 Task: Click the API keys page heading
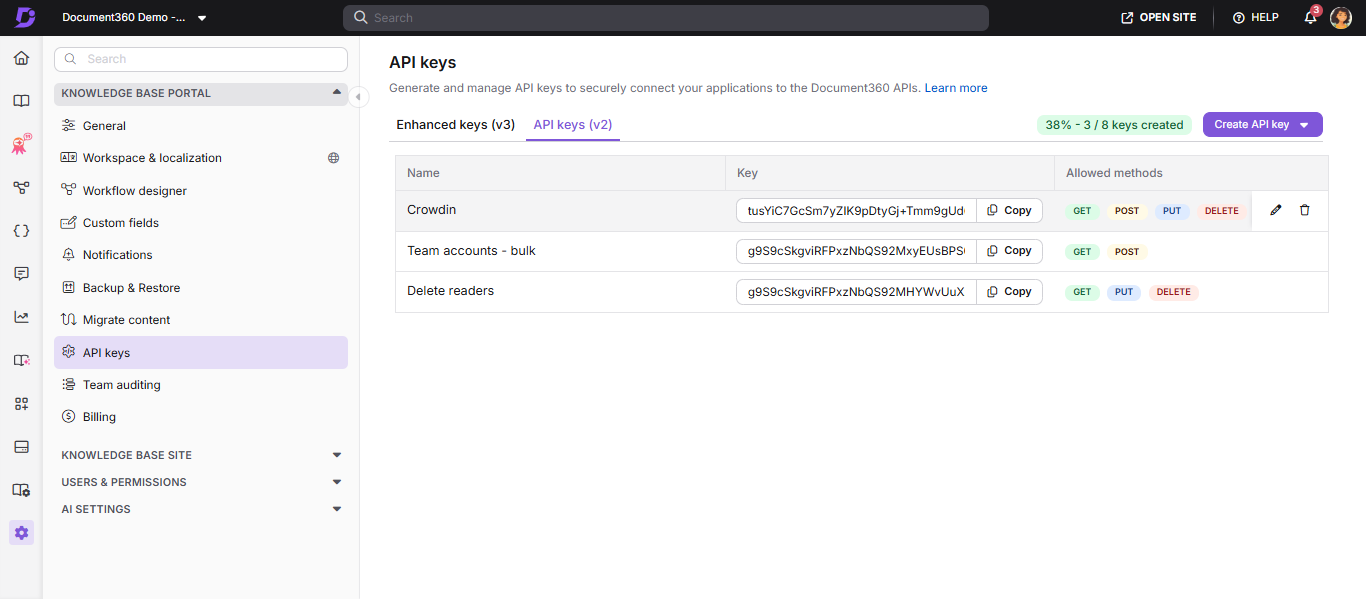[423, 62]
